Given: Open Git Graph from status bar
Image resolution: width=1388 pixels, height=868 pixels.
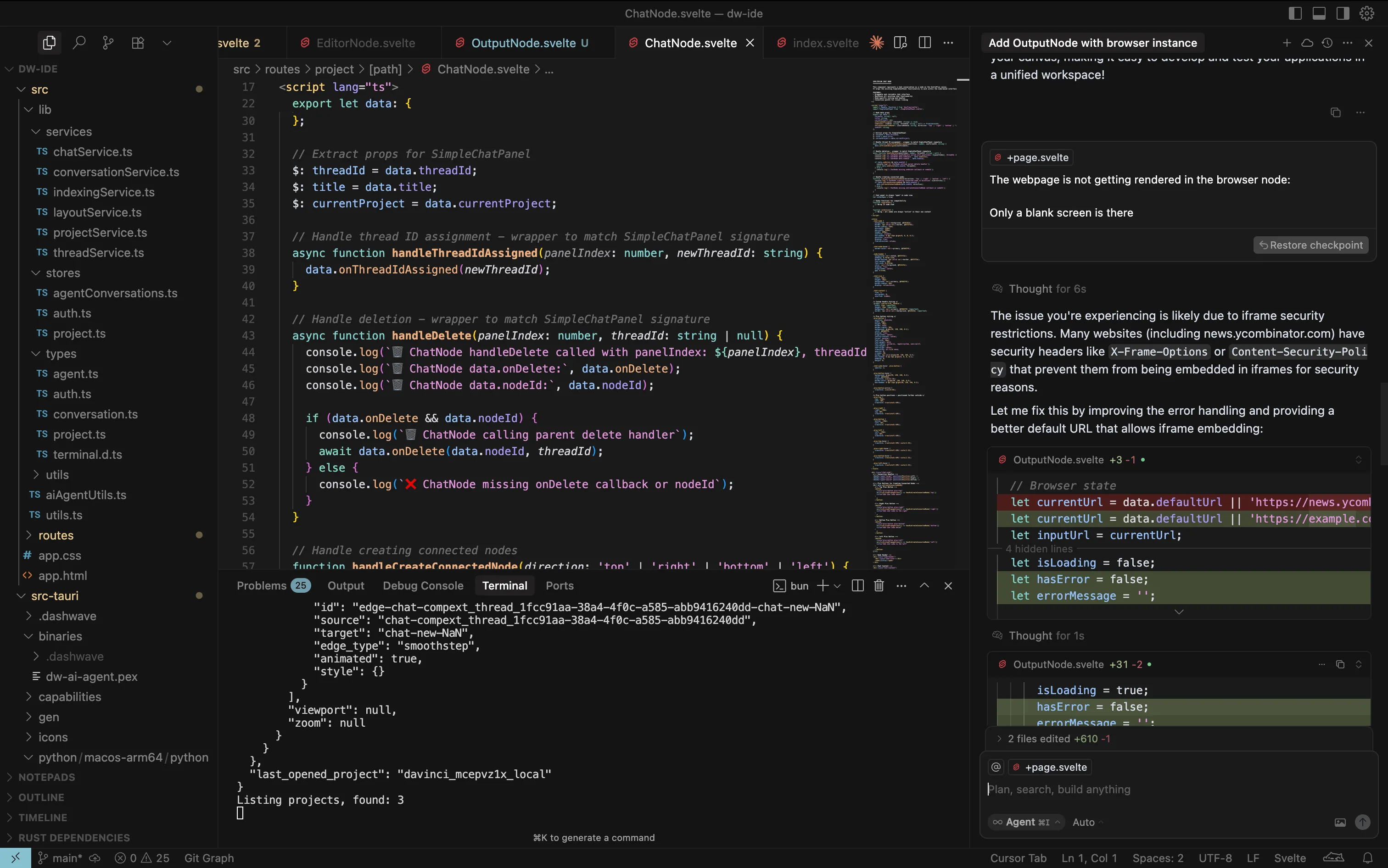Looking at the screenshot, I should coord(208,857).
